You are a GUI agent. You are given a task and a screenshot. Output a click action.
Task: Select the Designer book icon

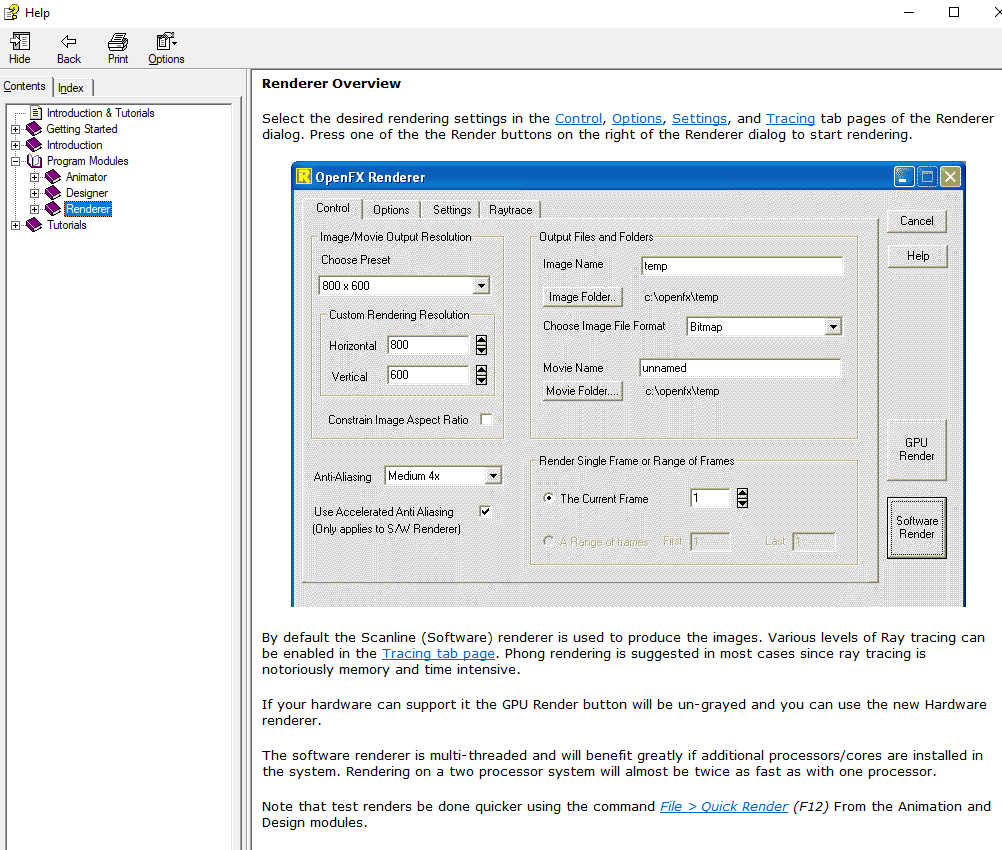tap(53, 193)
